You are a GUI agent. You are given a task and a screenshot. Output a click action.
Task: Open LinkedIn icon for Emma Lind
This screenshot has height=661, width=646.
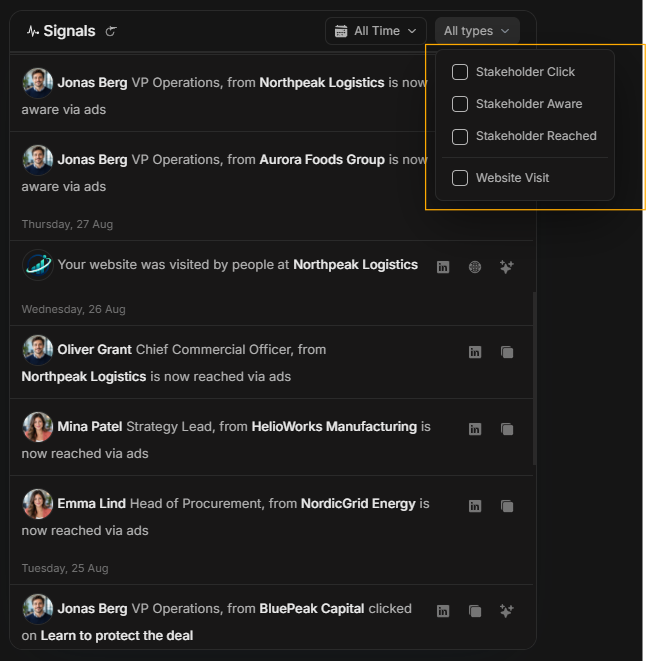pos(475,506)
